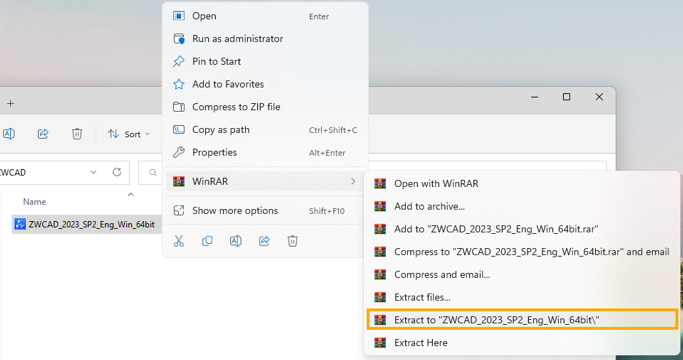Select Copy as path
Screen dimensions: 683x360
click(x=265, y=129)
